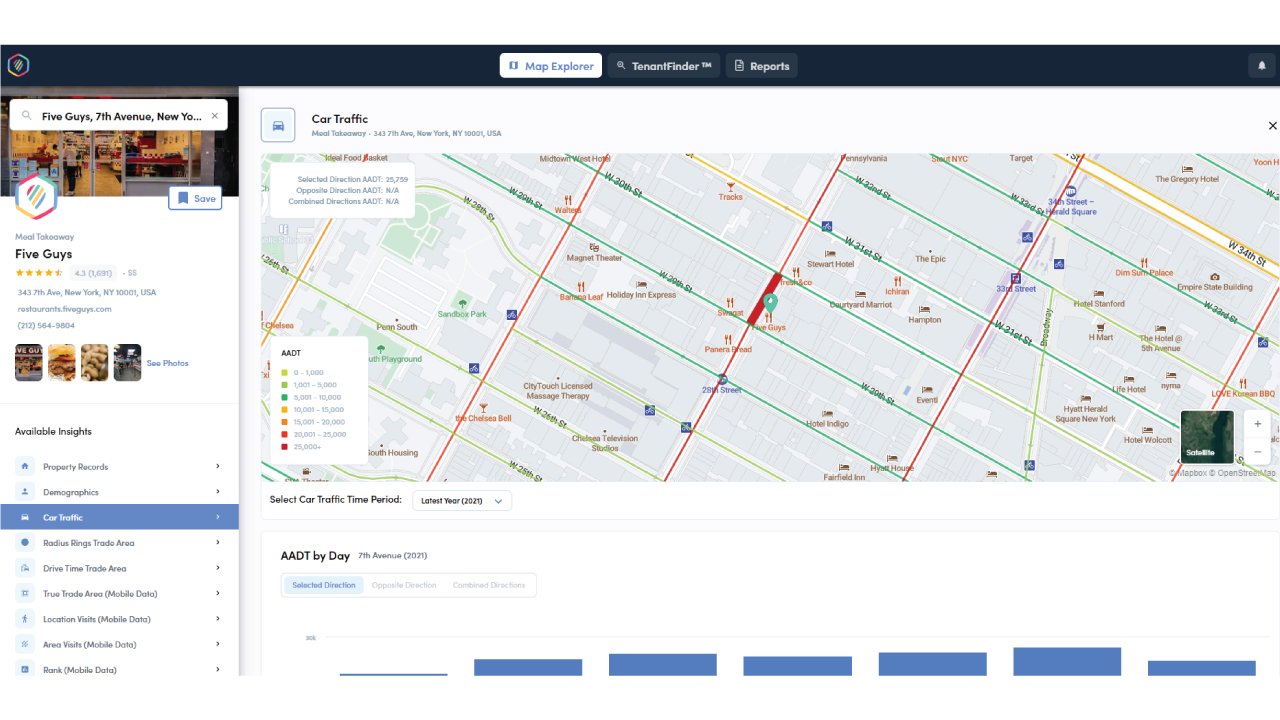Image resolution: width=1280 pixels, height=720 pixels.
Task: Open the peanuts photo thumbnail
Action: [x=95, y=363]
